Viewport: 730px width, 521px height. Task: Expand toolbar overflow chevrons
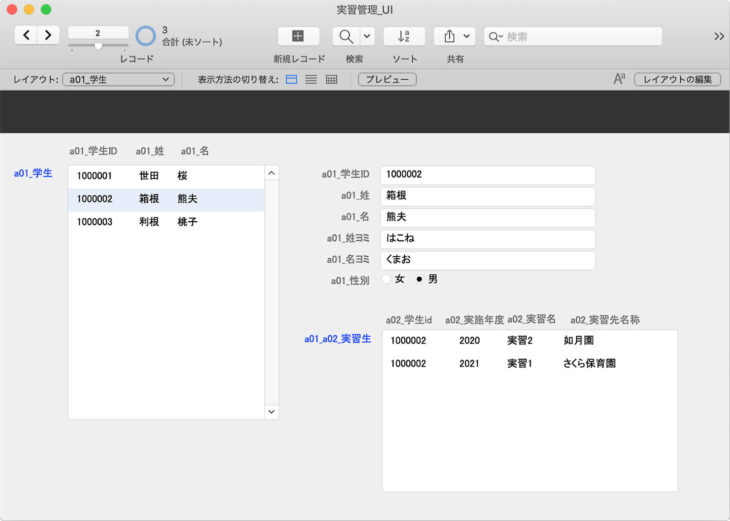click(x=718, y=36)
